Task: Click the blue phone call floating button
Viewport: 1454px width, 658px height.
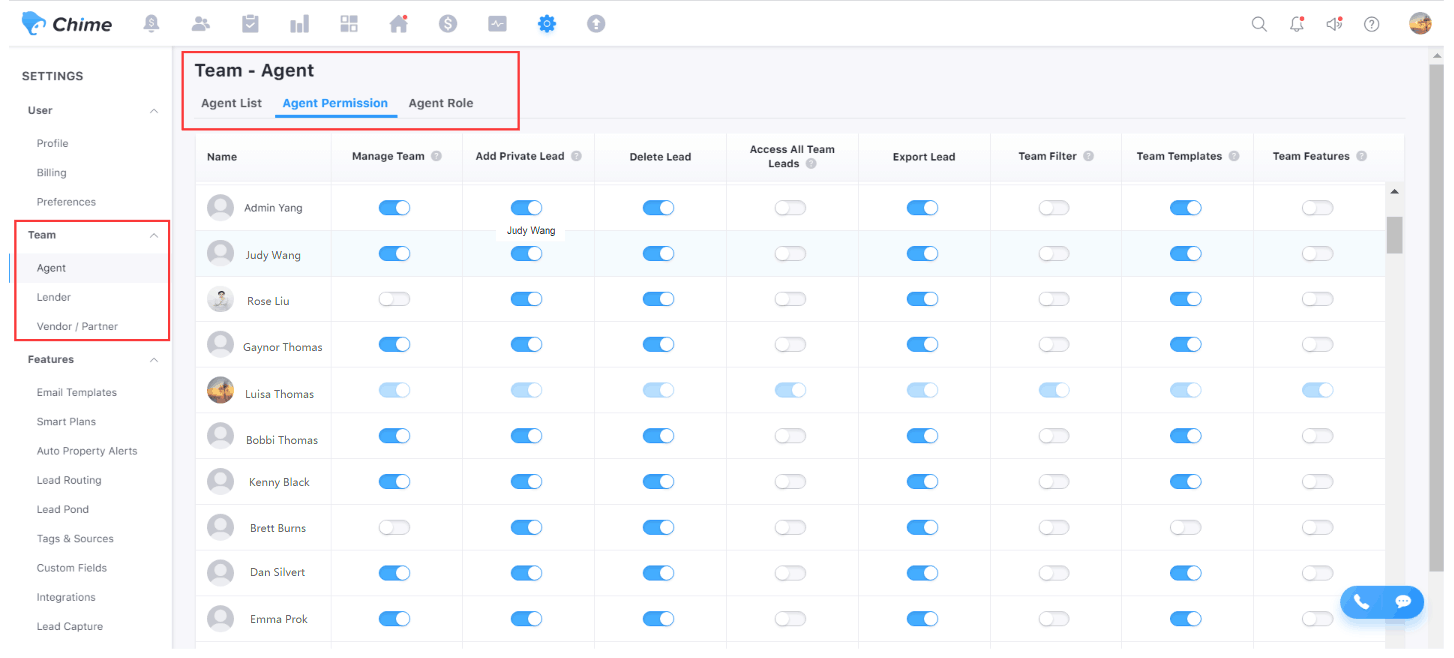Action: 1361,602
